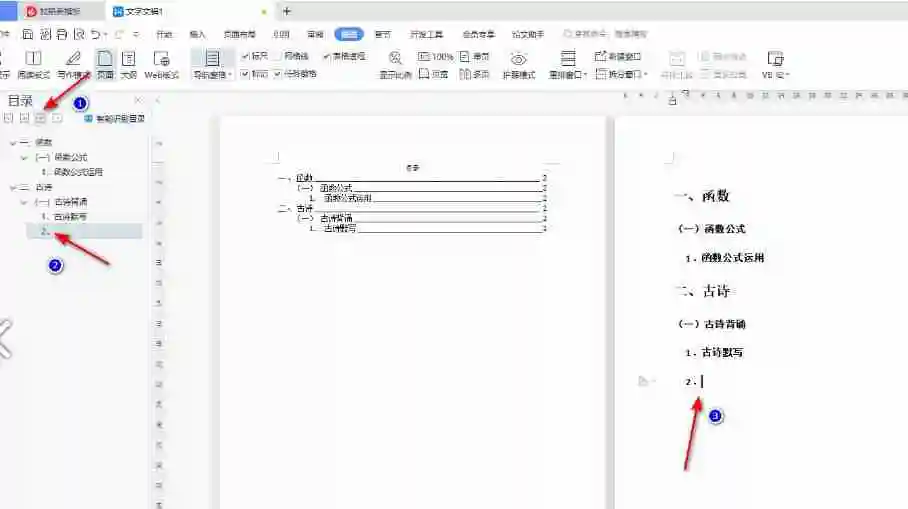Open the 拆分窗口 dropdown arrow
The width and height of the screenshot is (908, 509).
tap(645, 75)
